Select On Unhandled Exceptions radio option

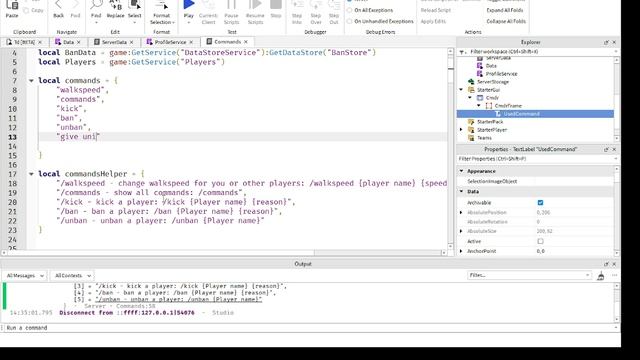(380, 21)
